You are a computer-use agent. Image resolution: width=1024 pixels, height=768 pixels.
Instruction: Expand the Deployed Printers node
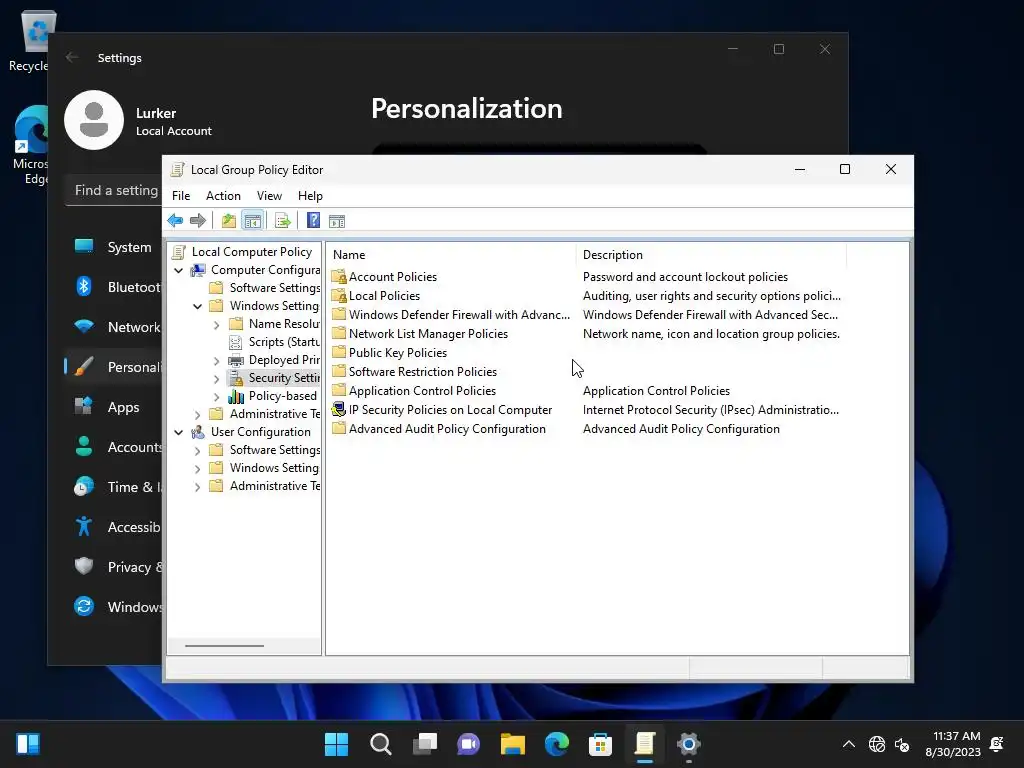pyautogui.click(x=216, y=360)
